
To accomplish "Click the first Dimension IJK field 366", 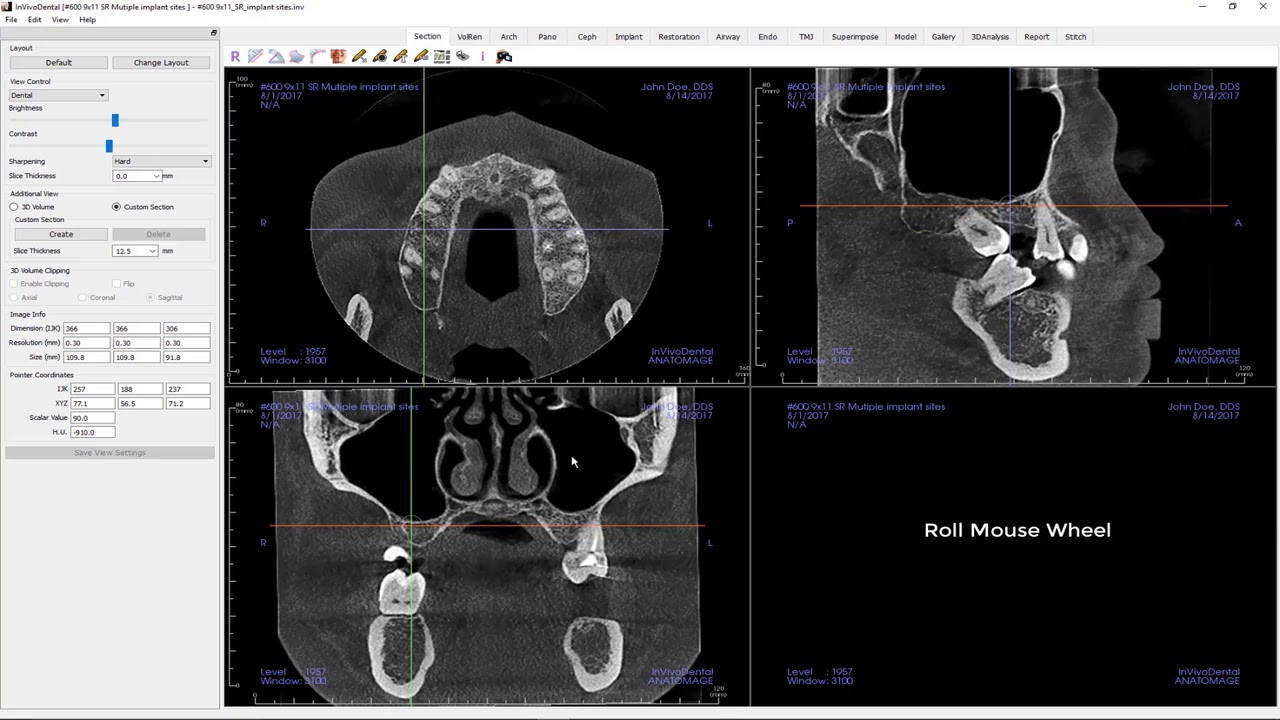I will 87,329.
